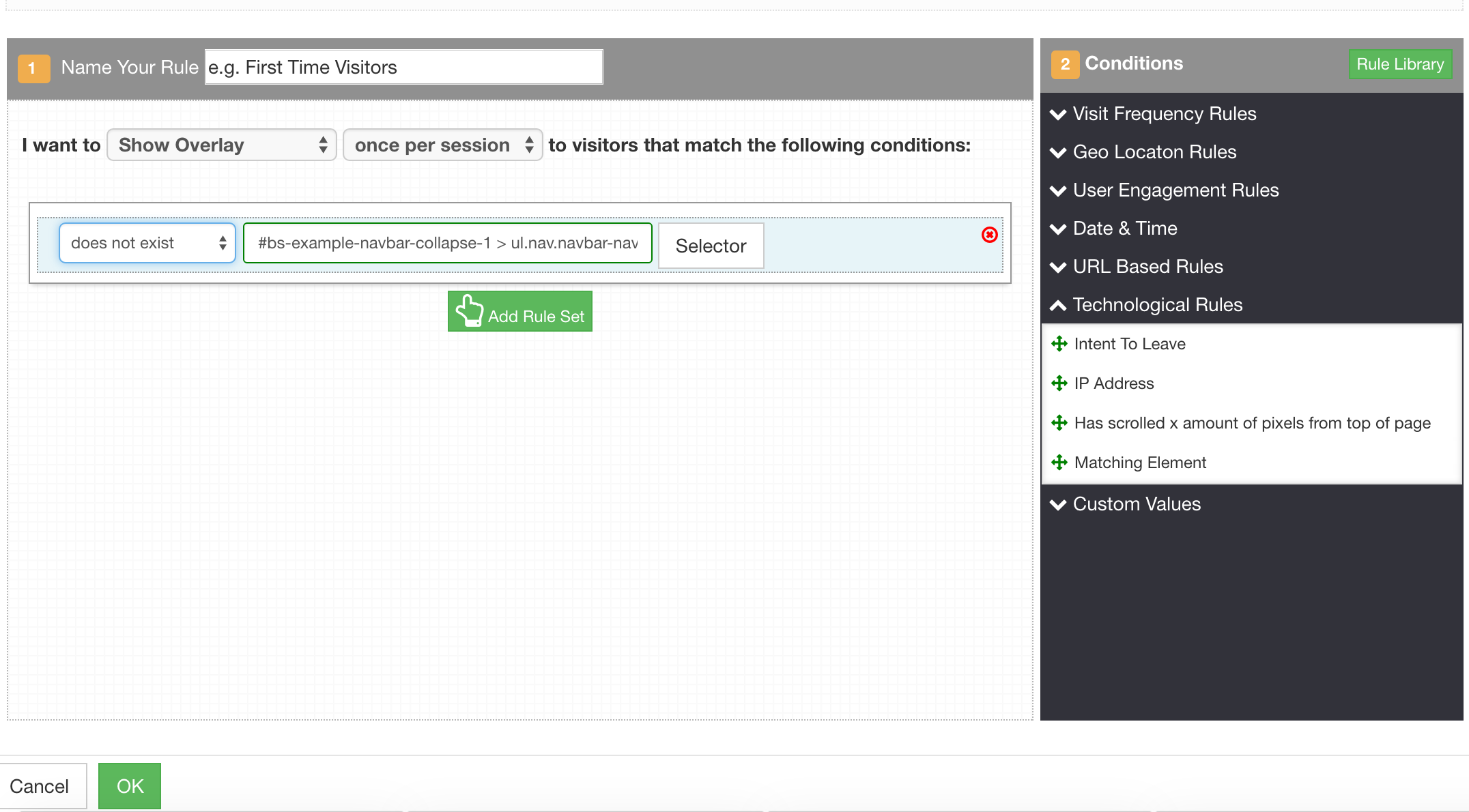
Task: Confirm the rule with OK
Action: tap(129, 786)
